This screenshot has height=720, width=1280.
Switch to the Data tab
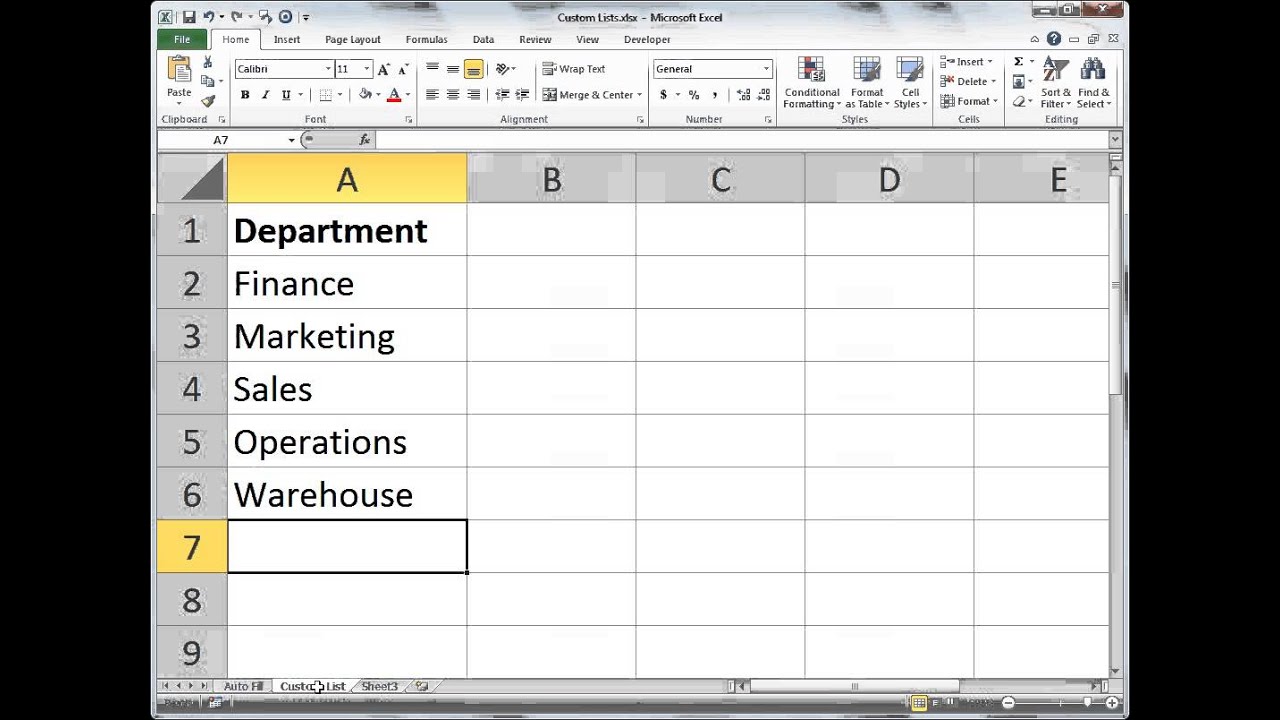pos(483,40)
